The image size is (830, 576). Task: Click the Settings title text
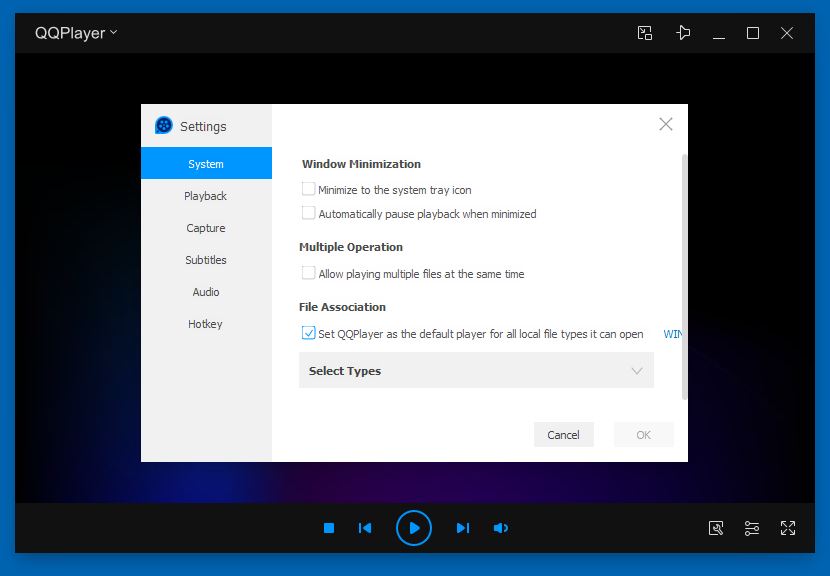pyautogui.click(x=203, y=127)
